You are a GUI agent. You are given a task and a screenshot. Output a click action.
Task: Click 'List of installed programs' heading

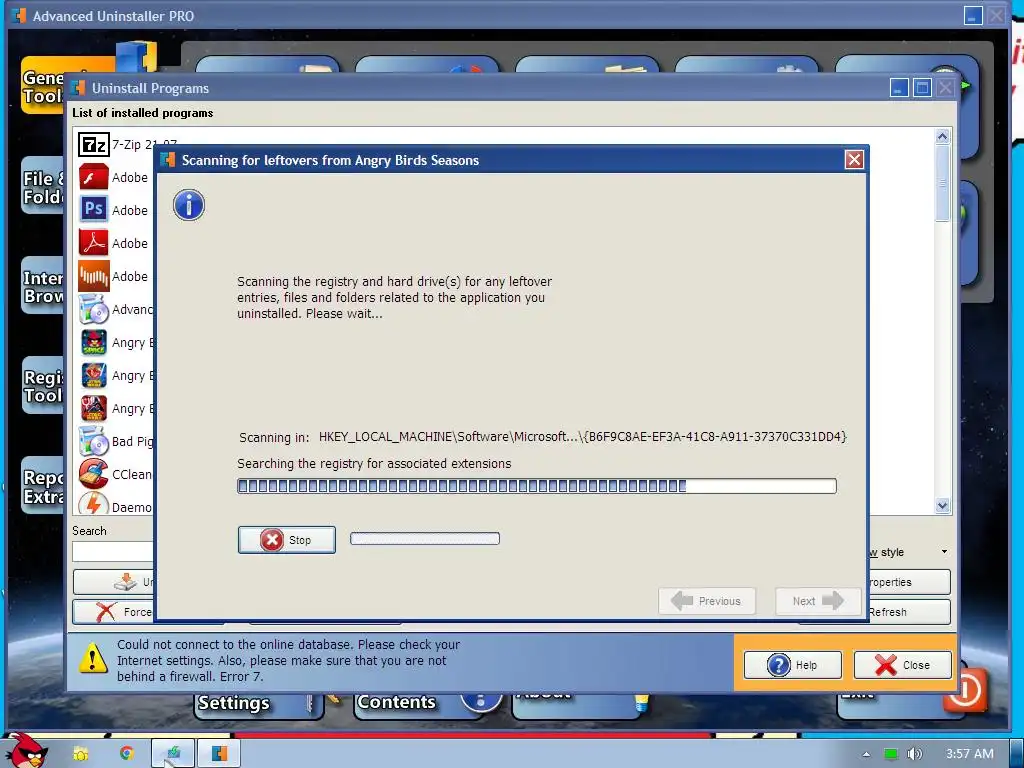(x=142, y=113)
